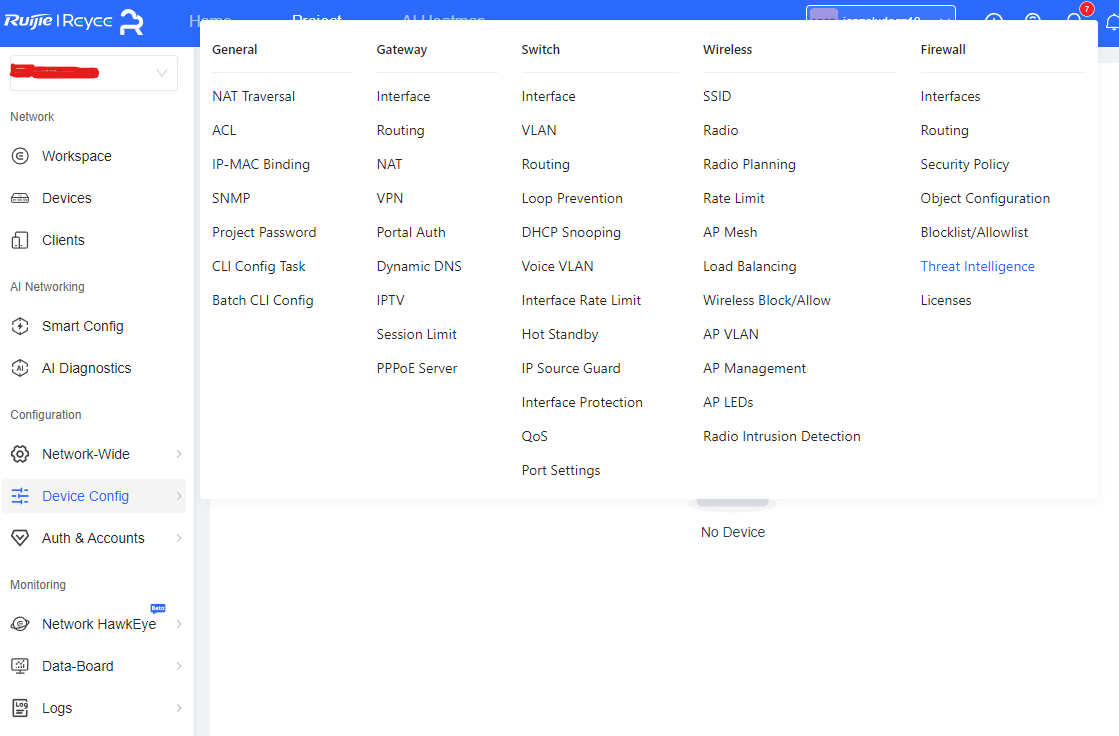Click the AI Diagnostics icon
Viewport: 1119px width, 736px height.
click(x=20, y=368)
